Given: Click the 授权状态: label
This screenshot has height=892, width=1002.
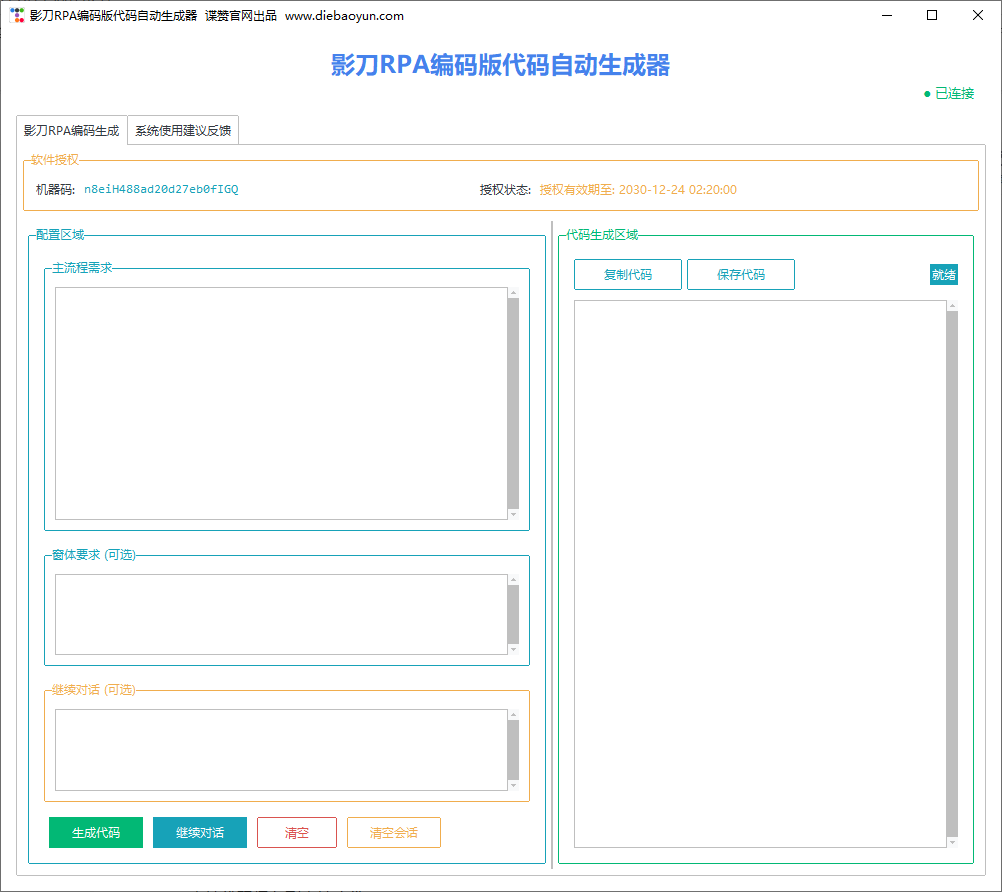Looking at the screenshot, I should [505, 189].
